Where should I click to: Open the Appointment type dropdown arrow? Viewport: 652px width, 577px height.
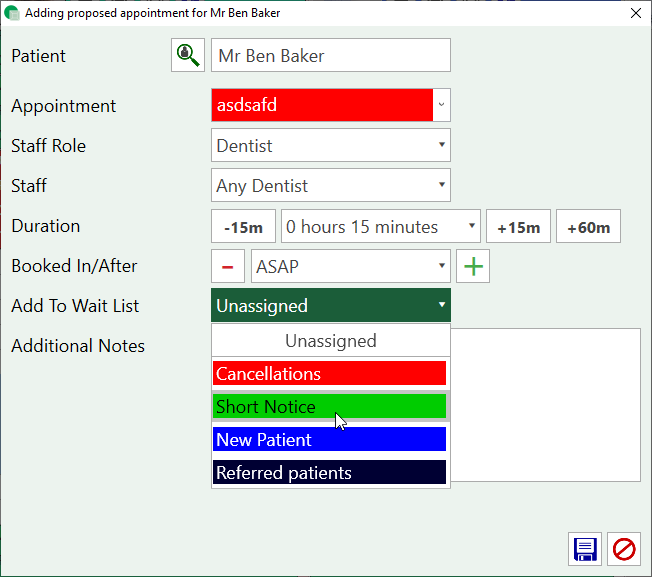[442, 105]
